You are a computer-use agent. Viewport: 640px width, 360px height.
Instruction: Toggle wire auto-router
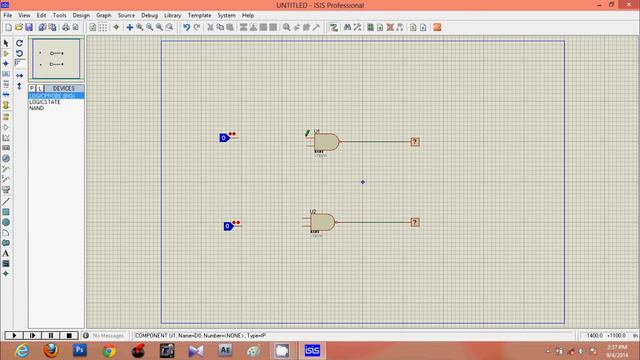[334, 27]
